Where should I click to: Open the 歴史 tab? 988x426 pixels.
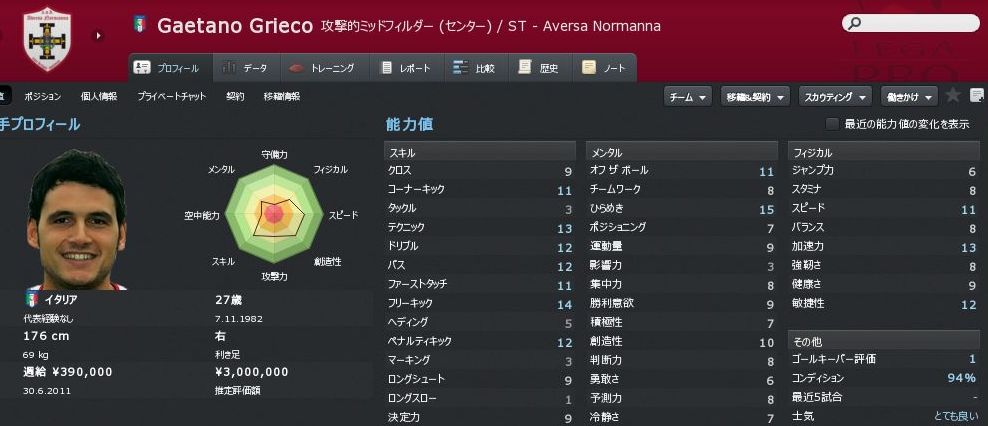pyautogui.click(x=539, y=68)
